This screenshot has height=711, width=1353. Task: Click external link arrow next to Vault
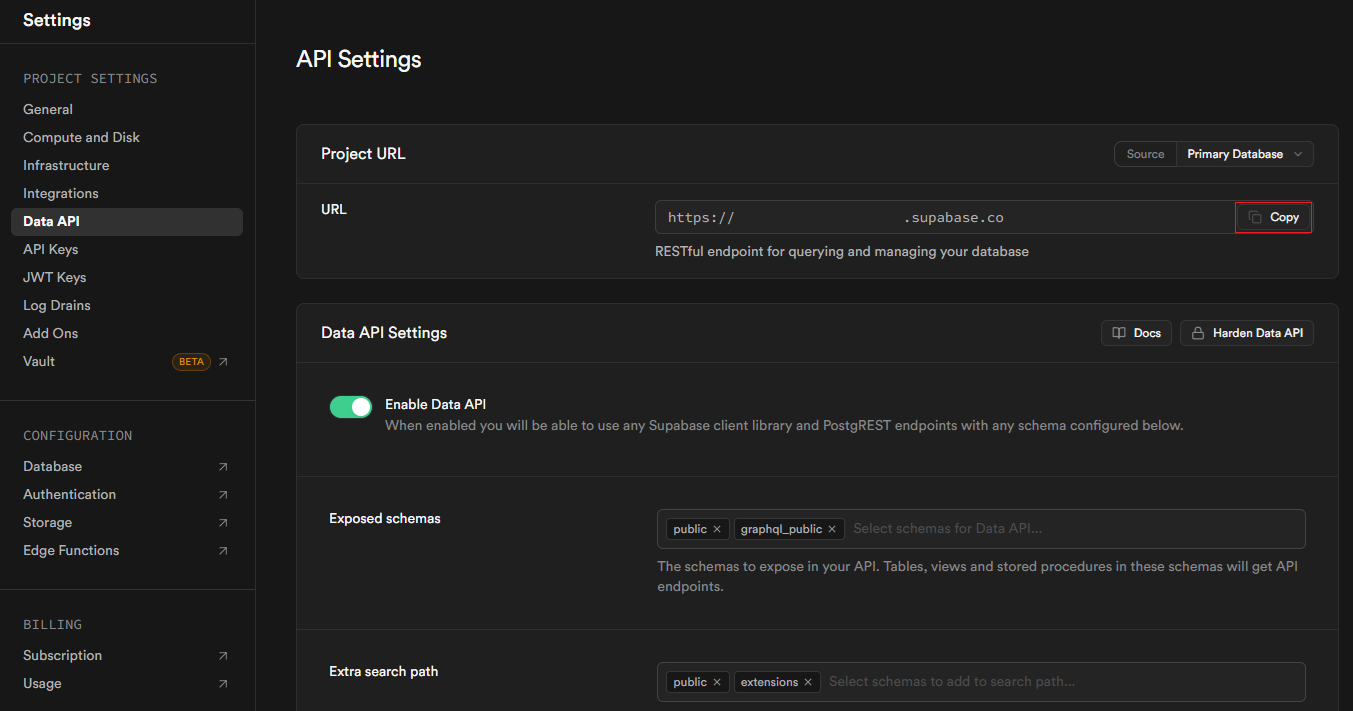(x=223, y=362)
